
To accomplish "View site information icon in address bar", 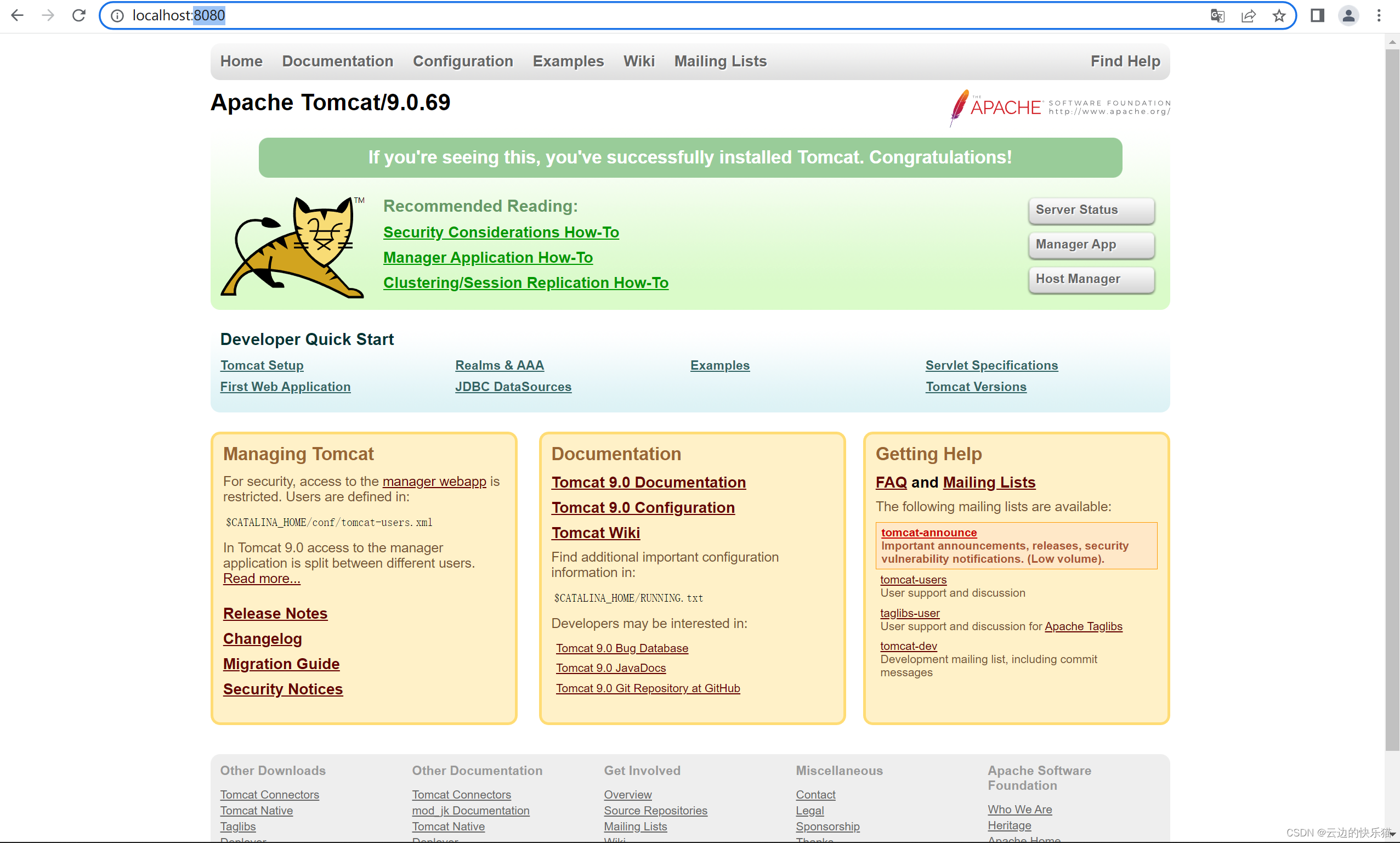I will [x=117, y=16].
